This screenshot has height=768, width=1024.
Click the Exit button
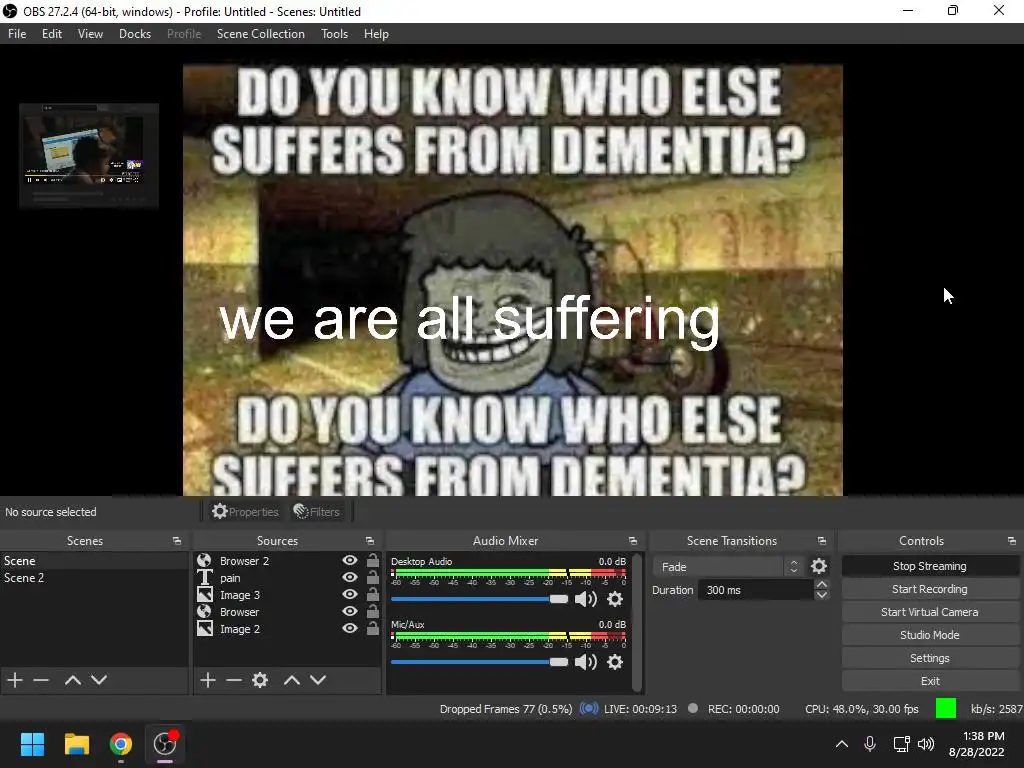pos(930,681)
